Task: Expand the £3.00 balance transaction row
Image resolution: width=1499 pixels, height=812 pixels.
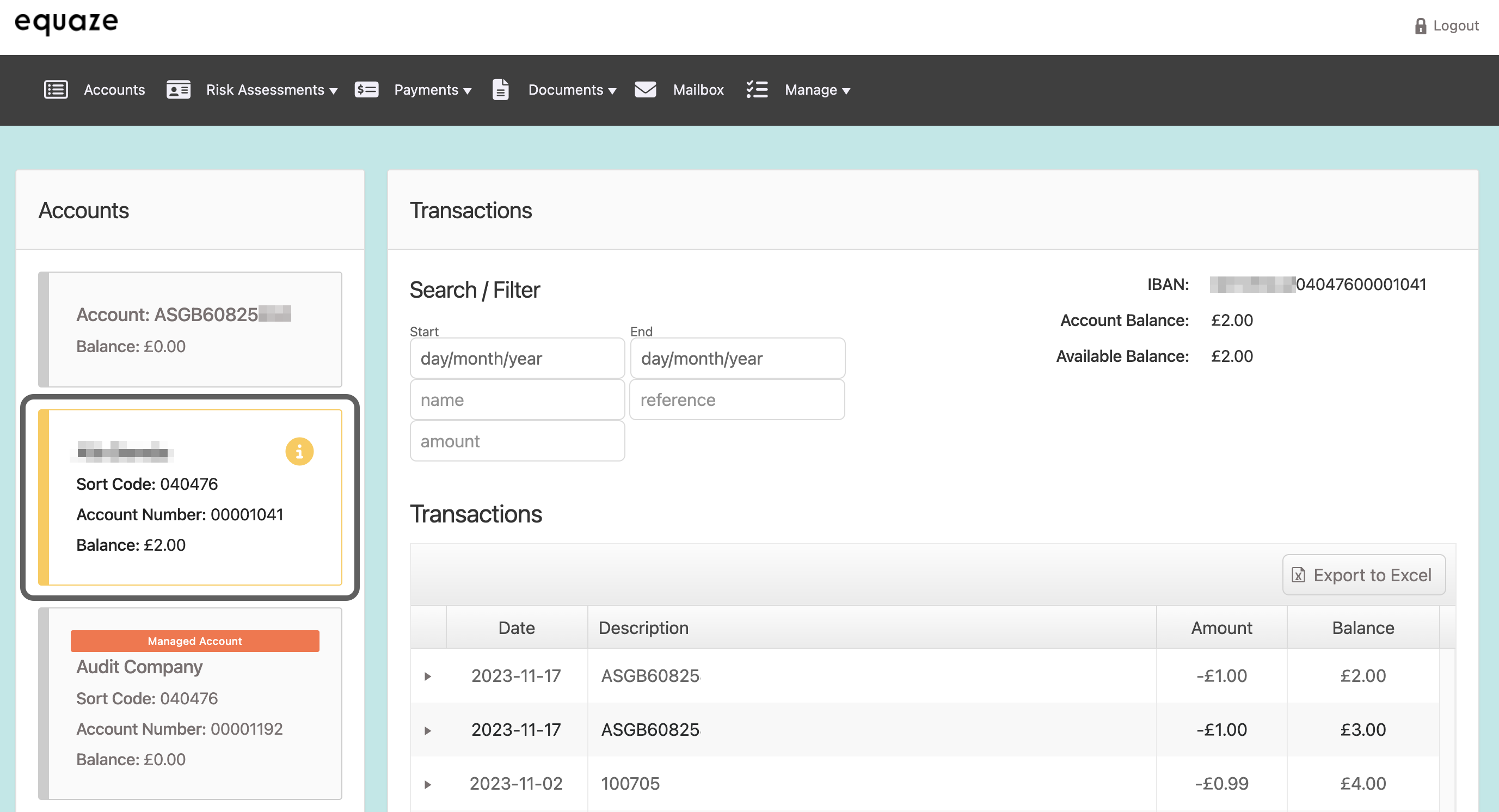Action: (x=428, y=730)
